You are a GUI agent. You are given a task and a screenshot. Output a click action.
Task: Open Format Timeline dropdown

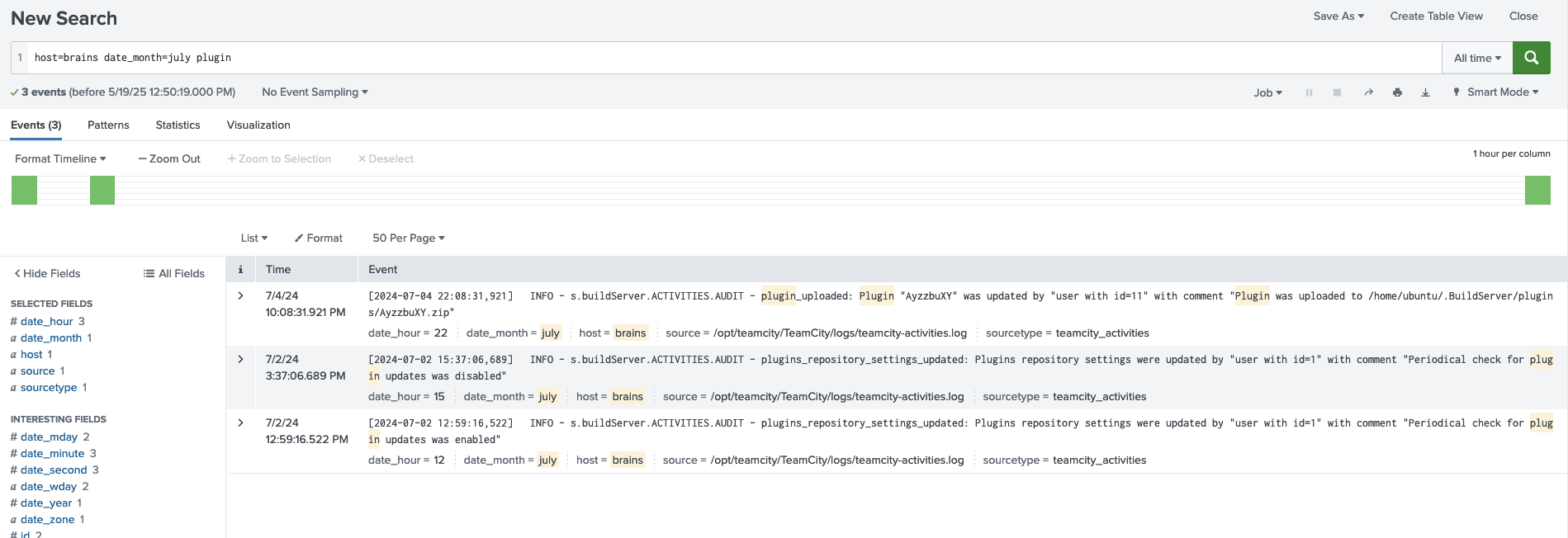pyautogui.click(x=60, y=158)
